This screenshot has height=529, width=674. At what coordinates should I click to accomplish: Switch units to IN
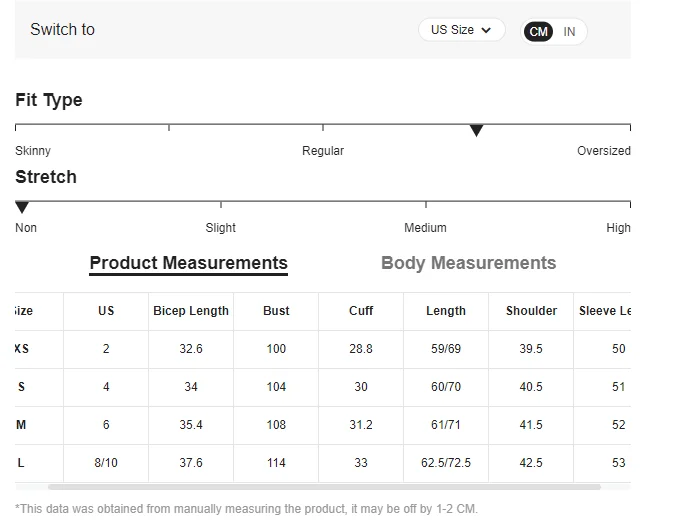point(569,32)
